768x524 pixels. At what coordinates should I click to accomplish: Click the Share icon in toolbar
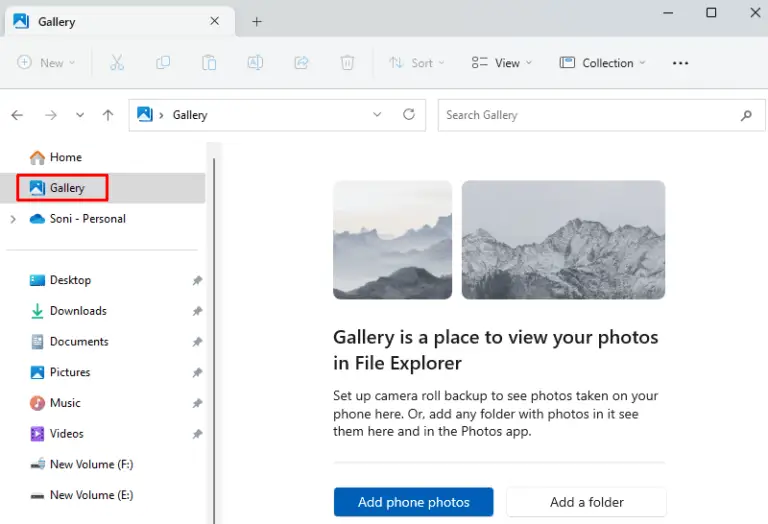click(301, 63)
